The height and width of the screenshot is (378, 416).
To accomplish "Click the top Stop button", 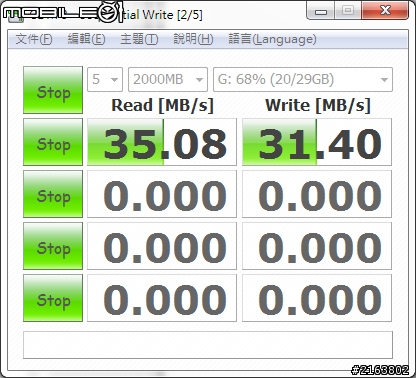I will (53, 90).
